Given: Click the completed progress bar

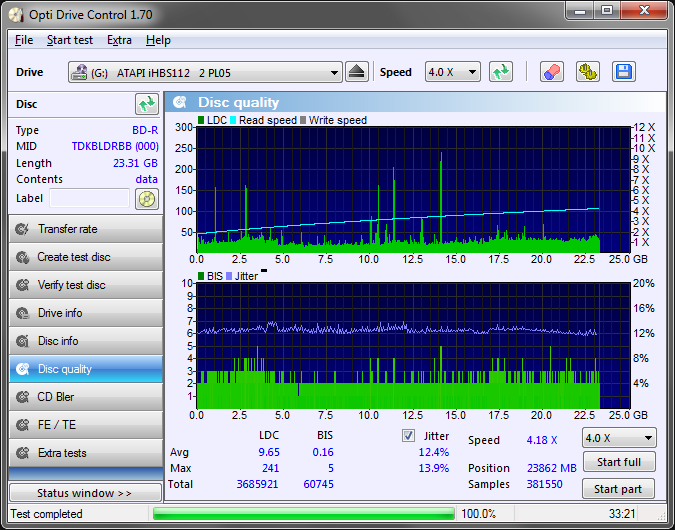Looking at the screenshot, I should [303, 514].
